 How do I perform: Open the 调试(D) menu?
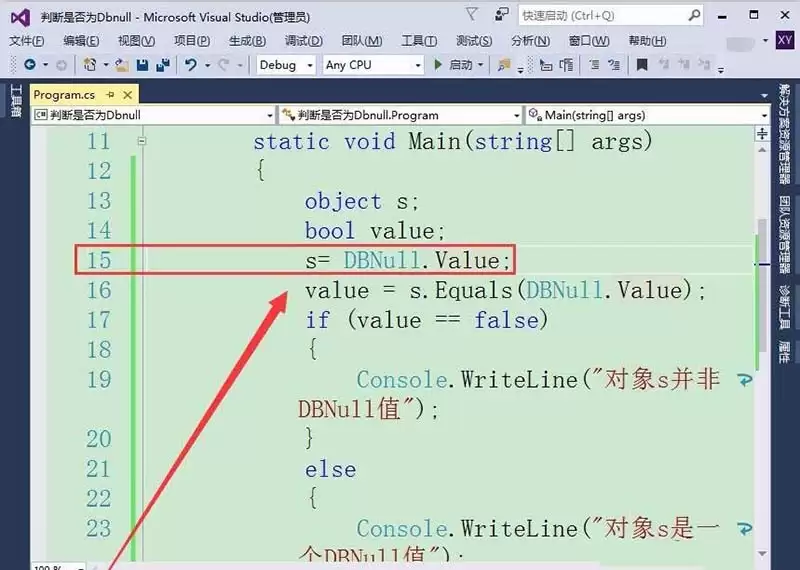[x=304, y=41]
